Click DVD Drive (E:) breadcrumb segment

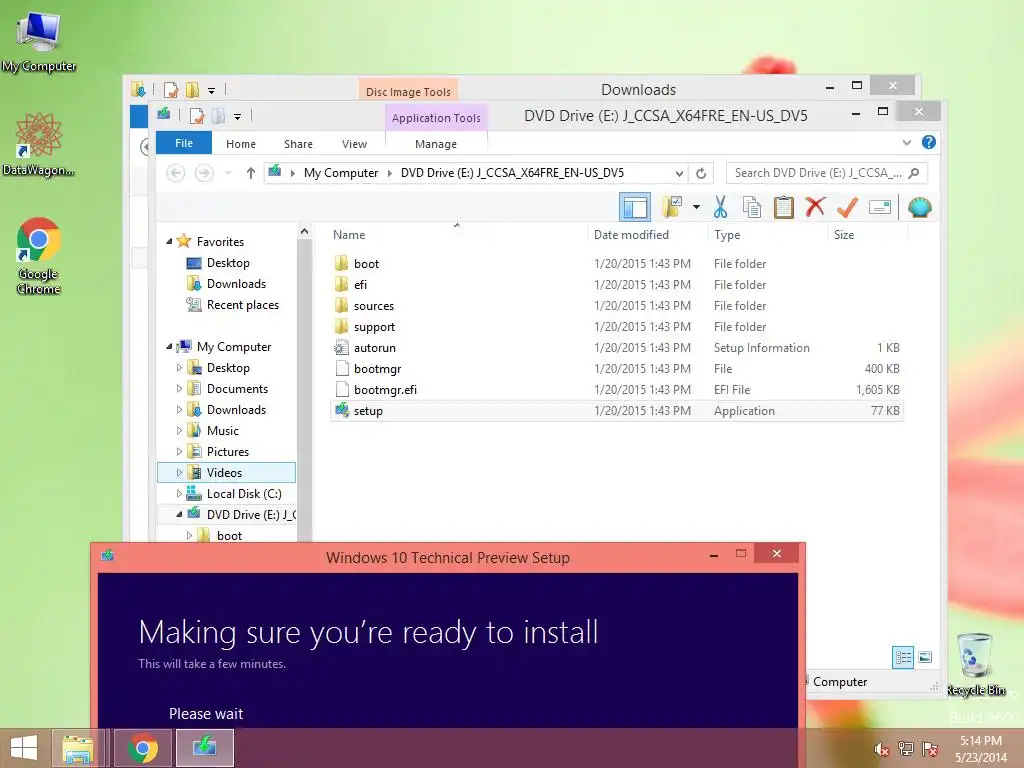click(512, 173)
